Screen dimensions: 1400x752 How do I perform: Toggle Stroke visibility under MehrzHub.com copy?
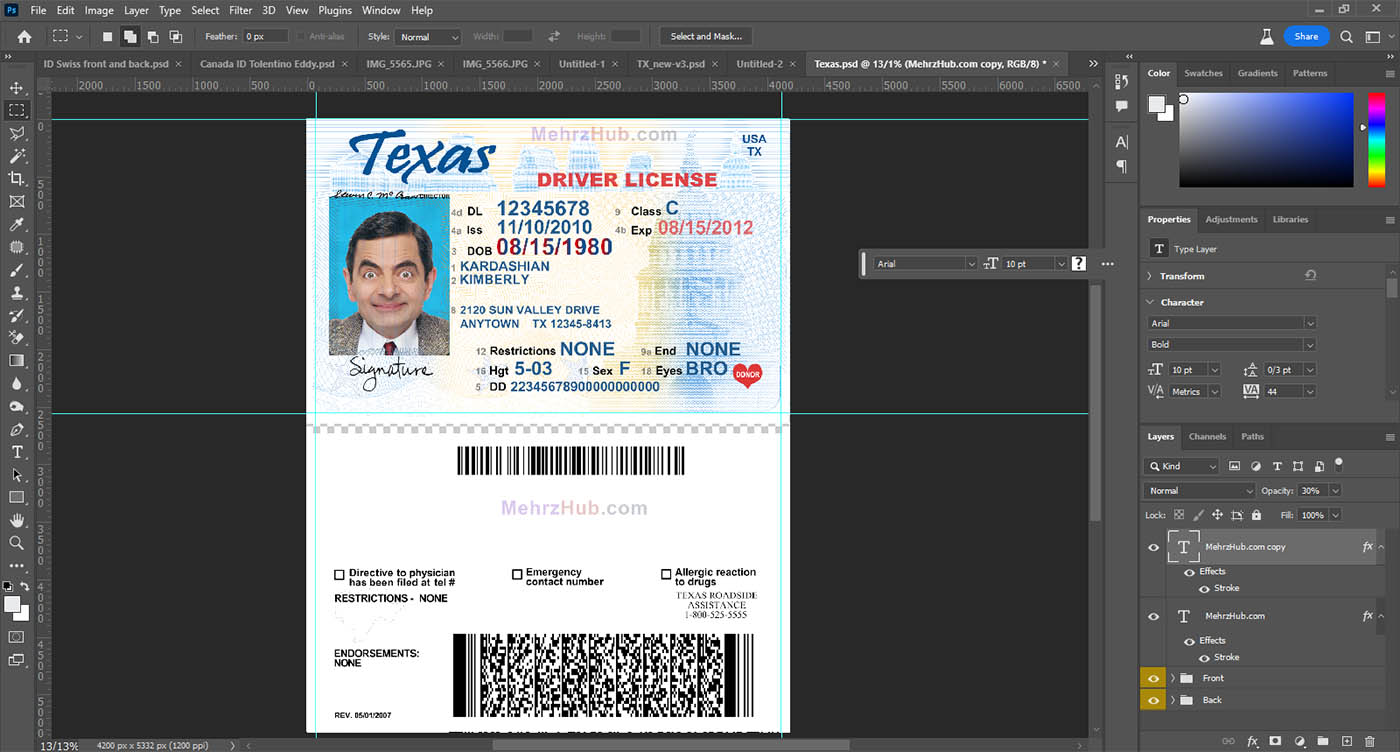point(1204,588)
